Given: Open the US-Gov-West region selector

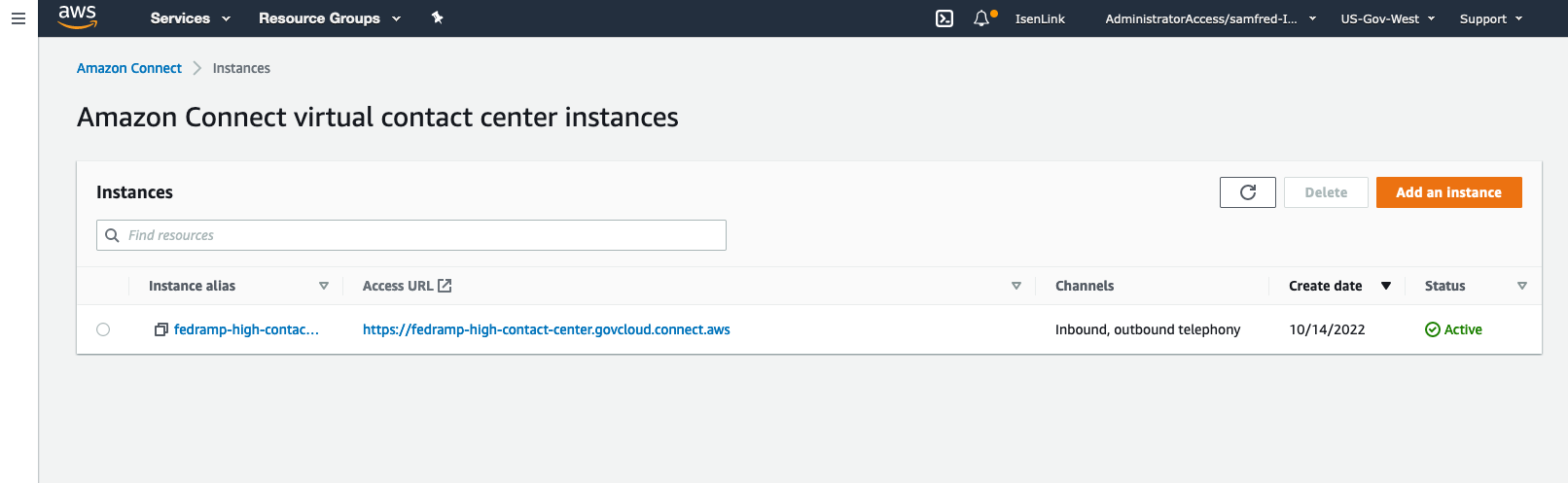Looking at the screenshot, I should pyautogui.click(x=1388, y=18).
